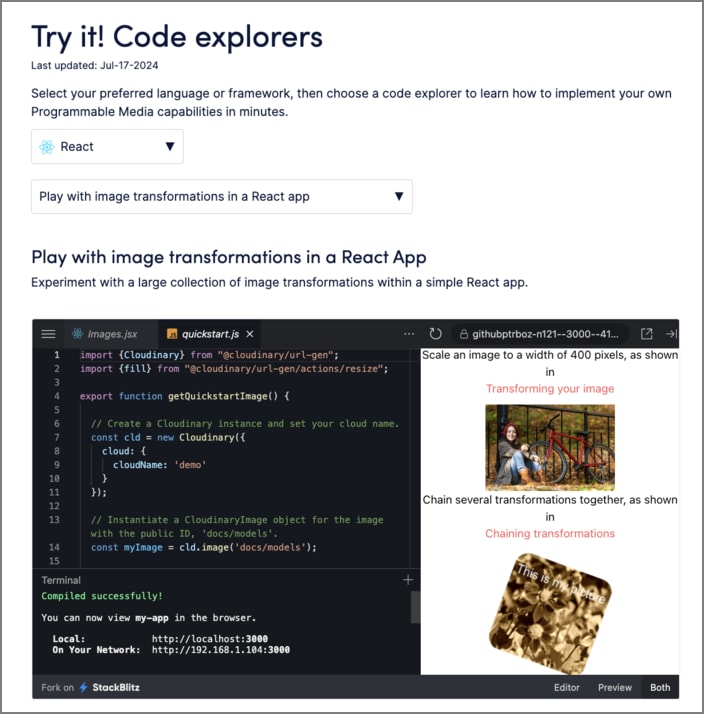Viewport: 704px width, 714px height.
Task: Open the hamburger menu in the editor
Action: pyautogui.click(x=48, y=334)
